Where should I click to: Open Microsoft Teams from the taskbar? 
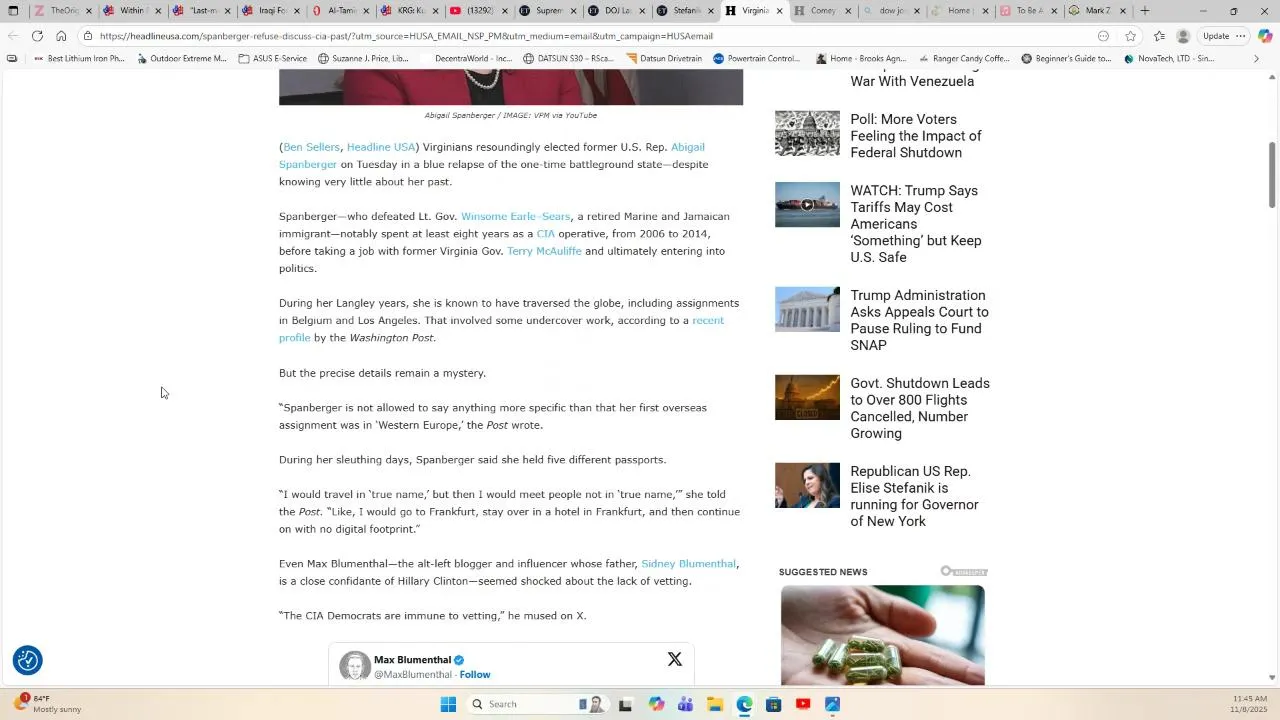click(x=685, y=704)
